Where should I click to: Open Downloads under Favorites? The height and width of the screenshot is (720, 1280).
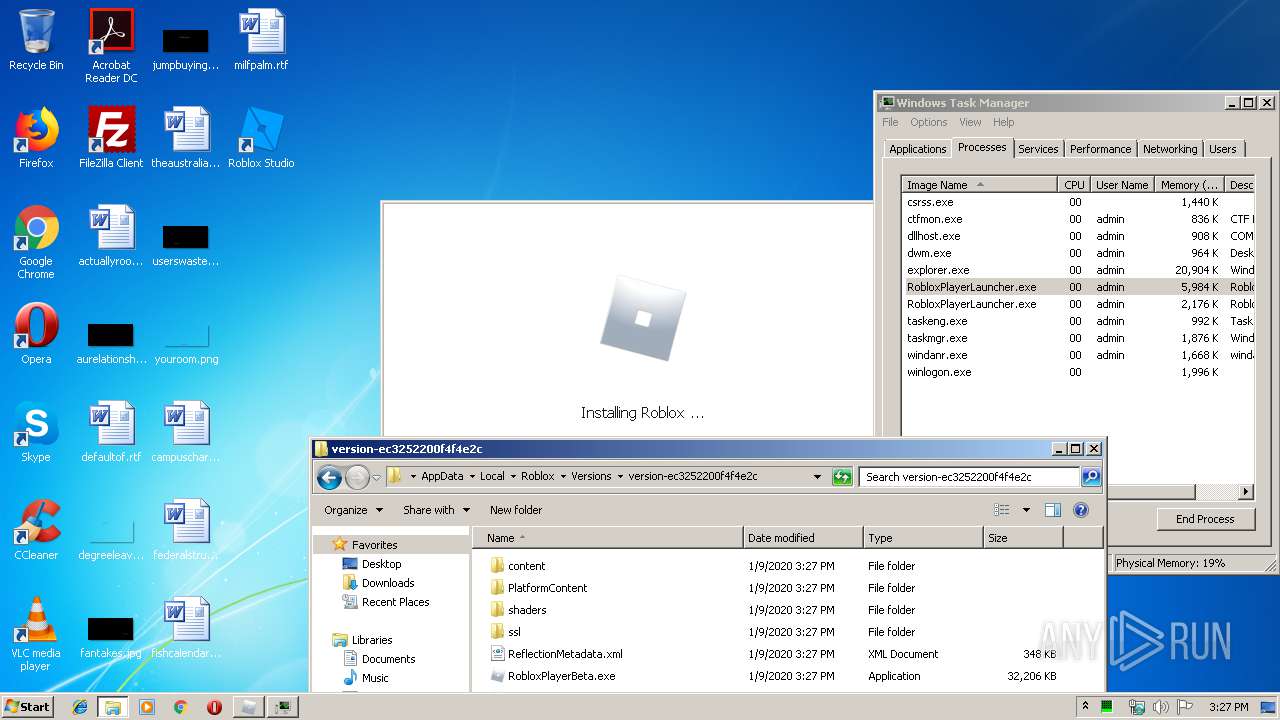(388, 583)
